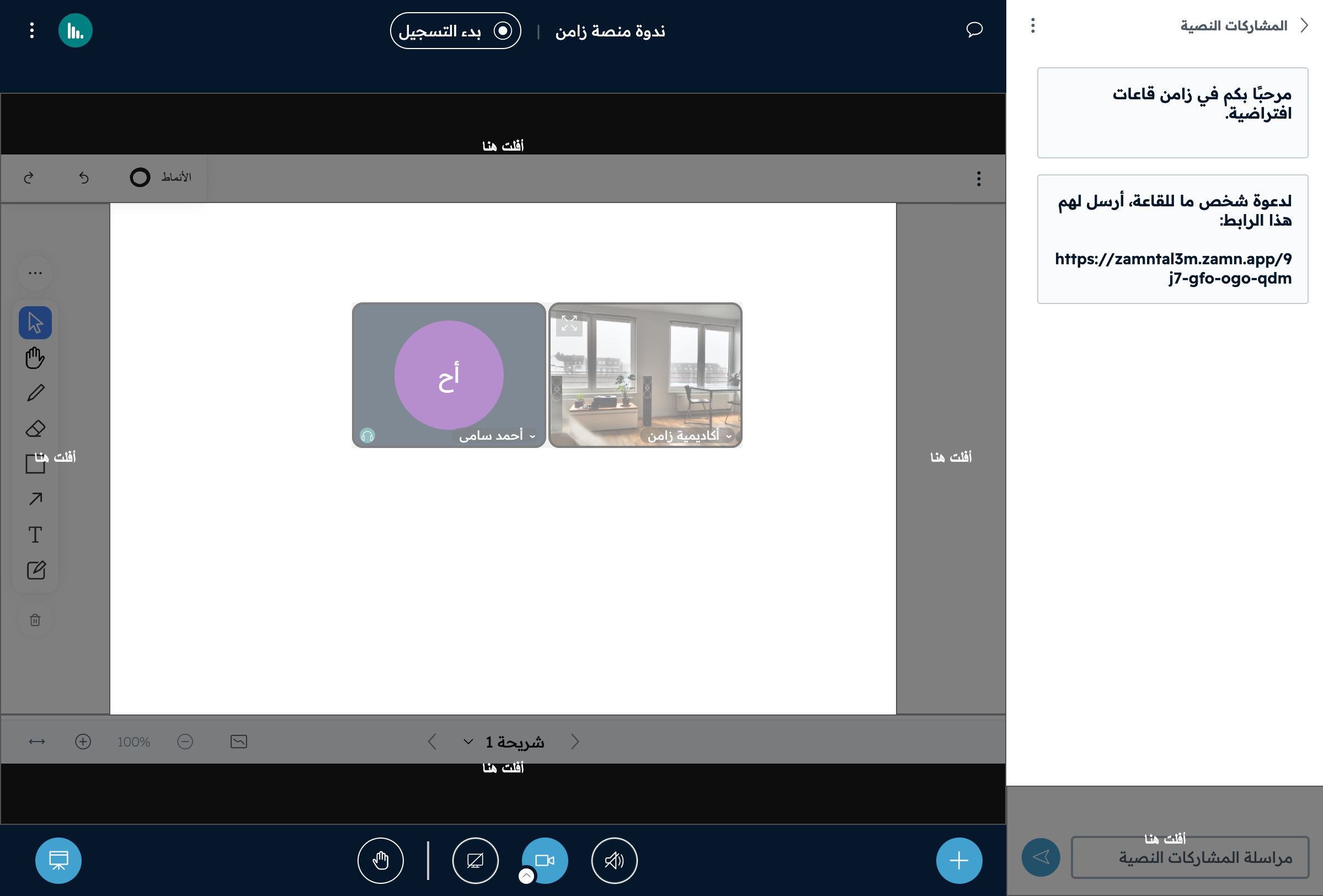Select the arrow shape tool

pyautogui.click(x=35, y=499)
